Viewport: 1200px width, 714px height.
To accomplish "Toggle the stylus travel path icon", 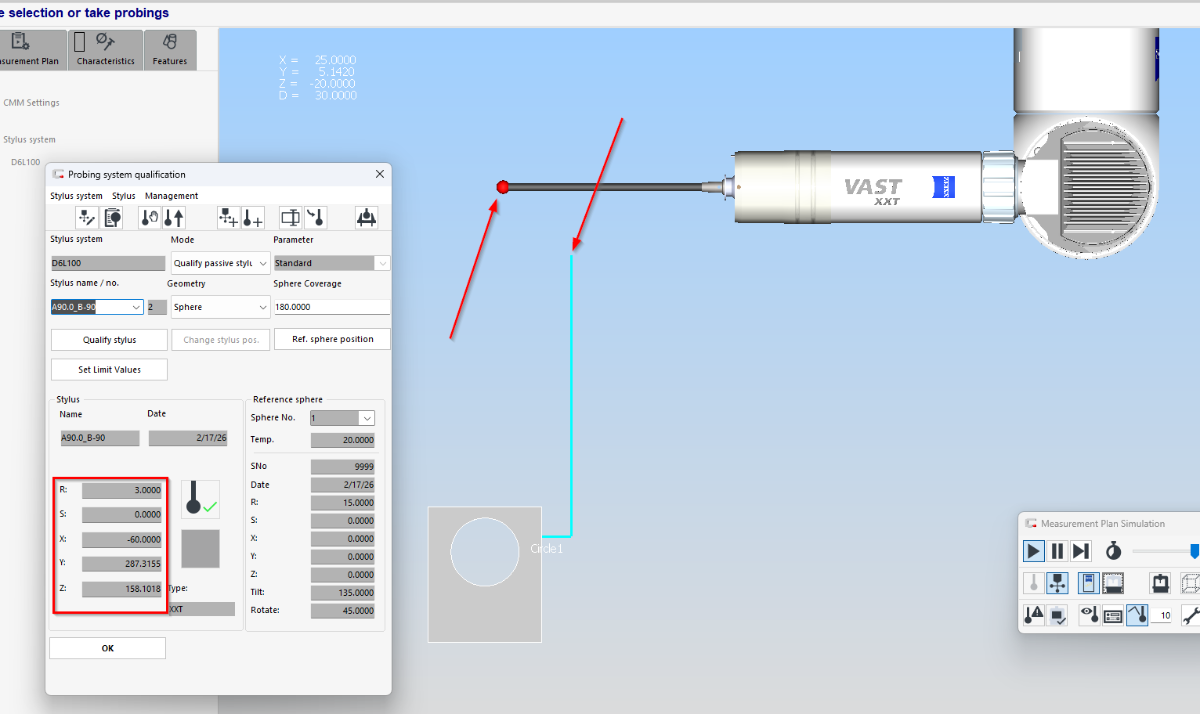I will (x=1137, y=615).
